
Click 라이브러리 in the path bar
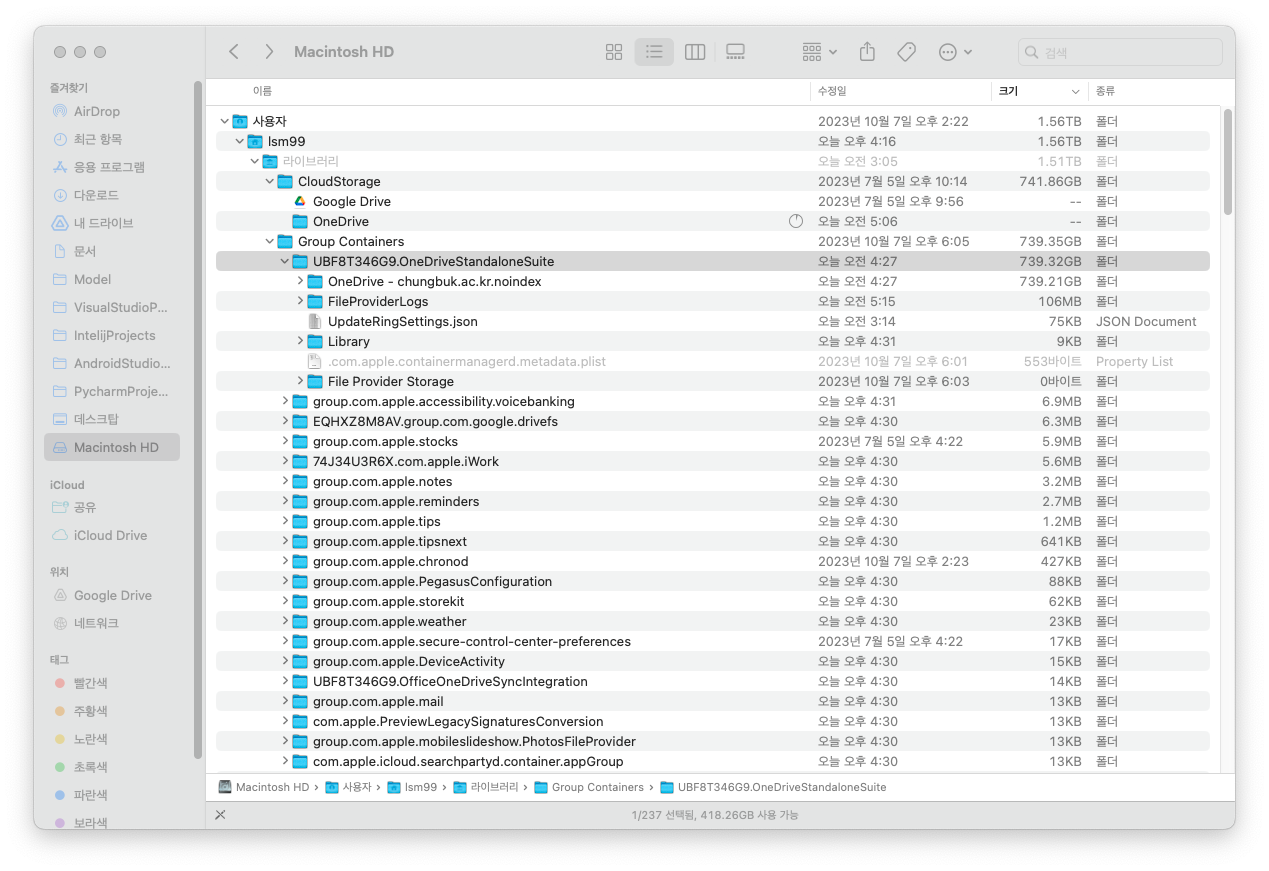point(486,787)
